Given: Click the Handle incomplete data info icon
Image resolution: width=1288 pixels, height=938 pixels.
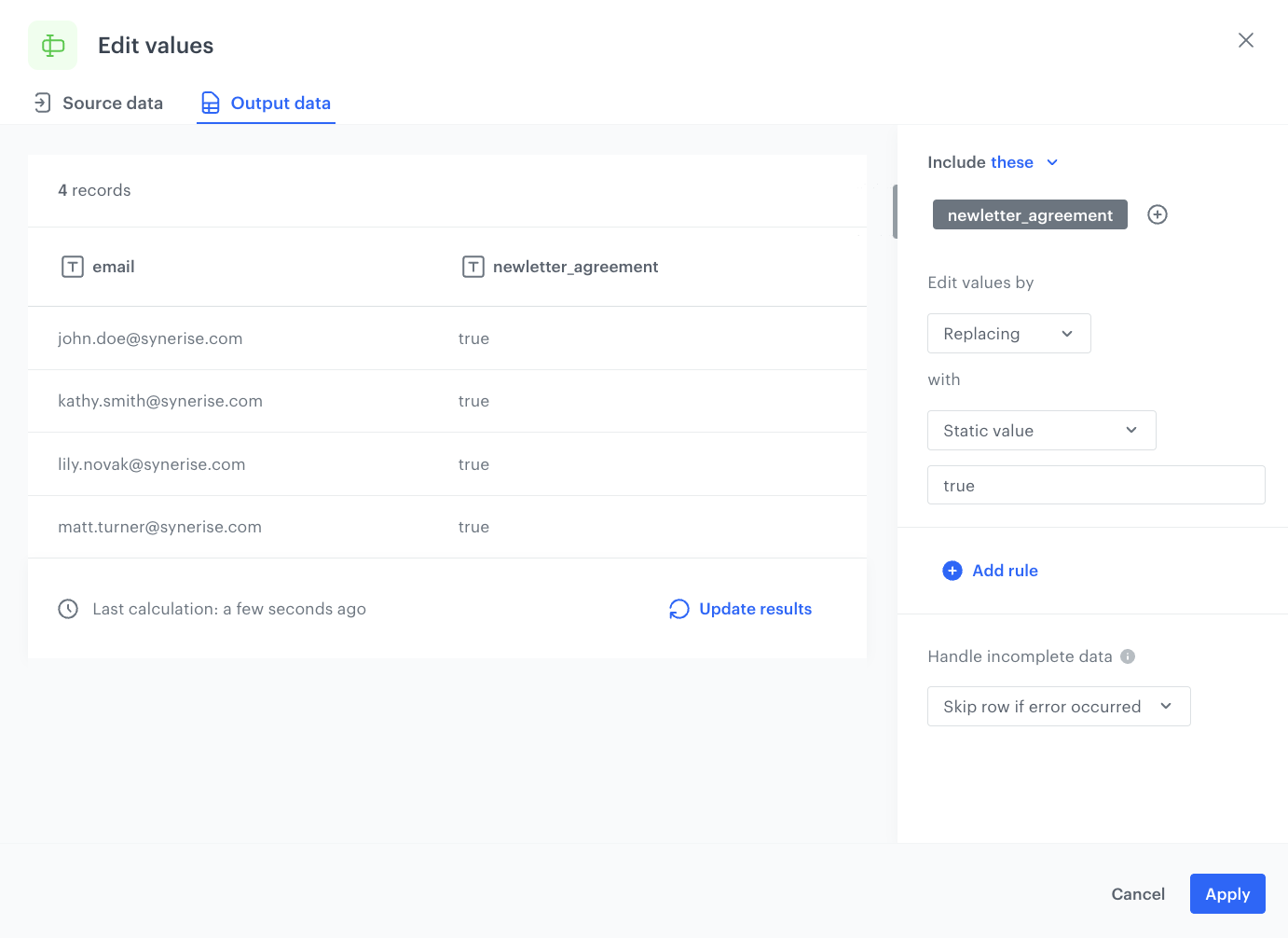Looking at the screenshot, I should [x=1128, y=656].
